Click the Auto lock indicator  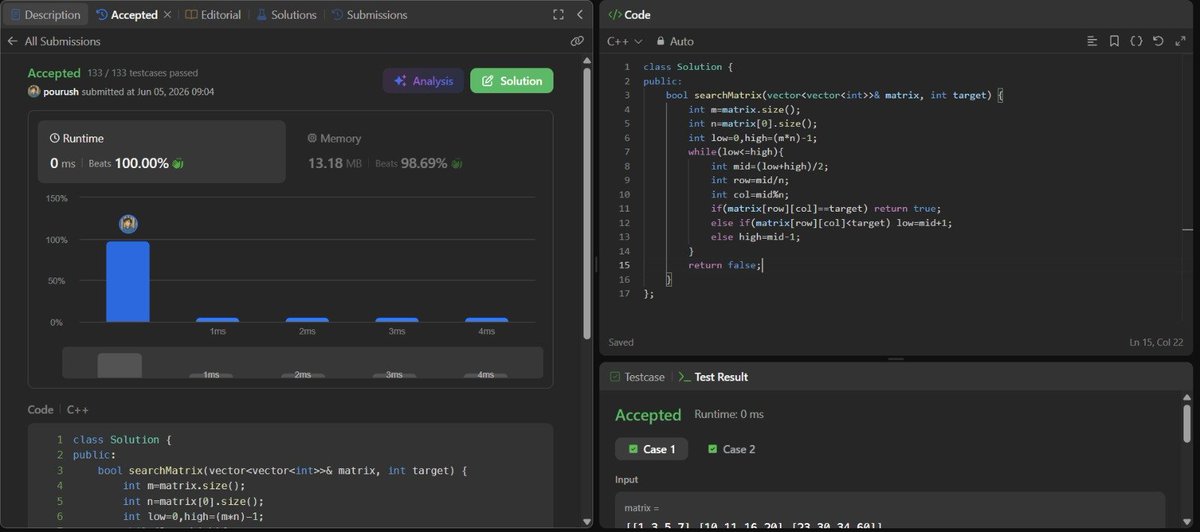(675, 41)
